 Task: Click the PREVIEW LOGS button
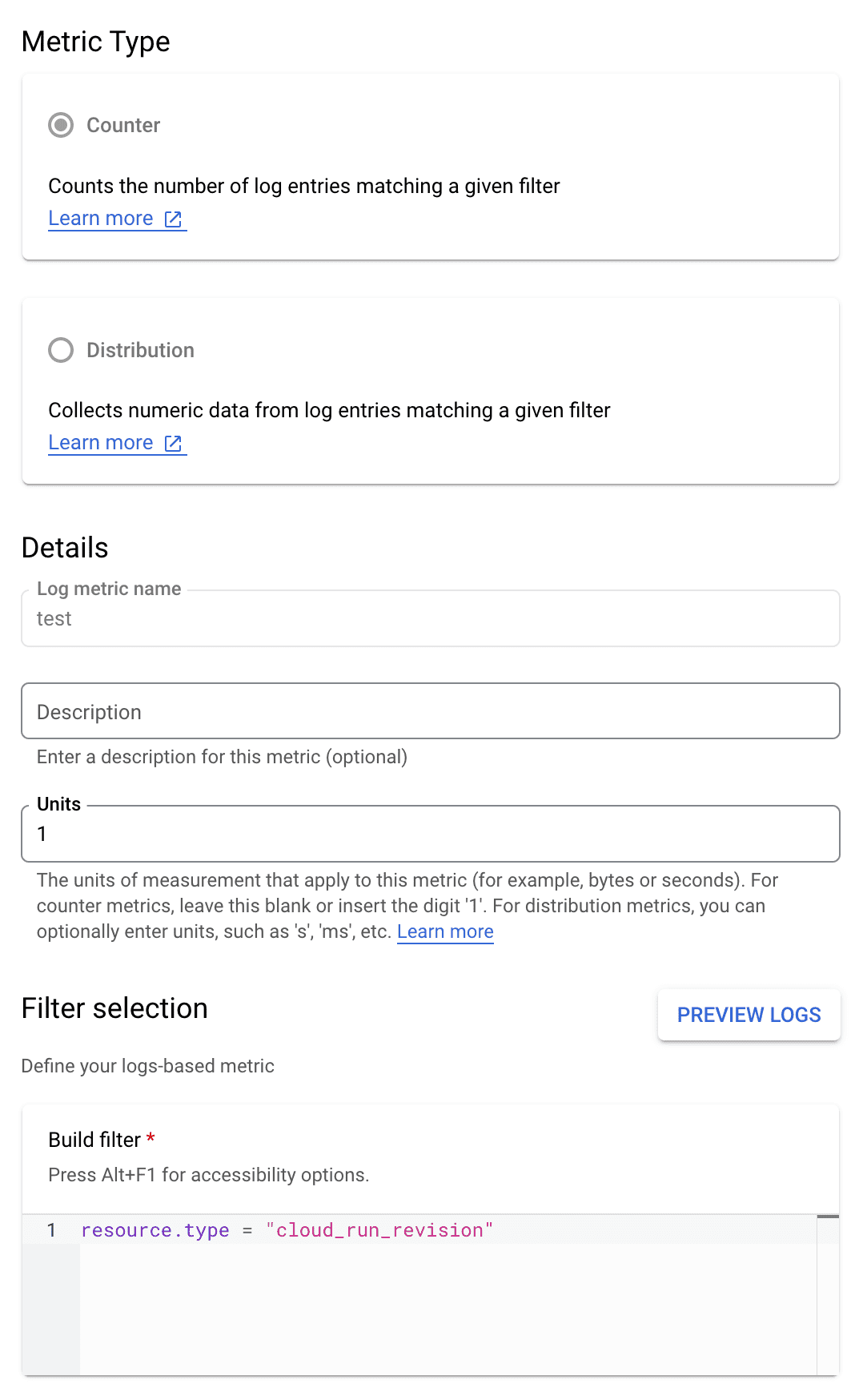point(749,1015)
